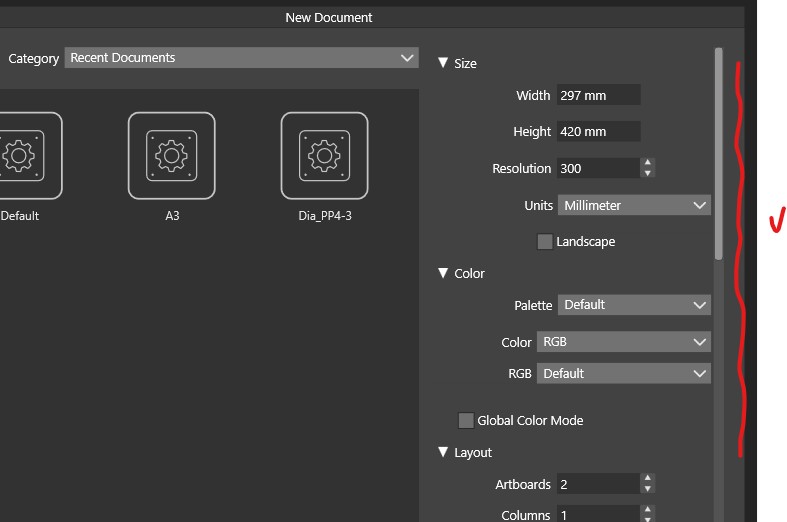Screen dimensions: 787x522
Task: Increase Artboards count with up arrow
Action: click(x=648, y=479)
